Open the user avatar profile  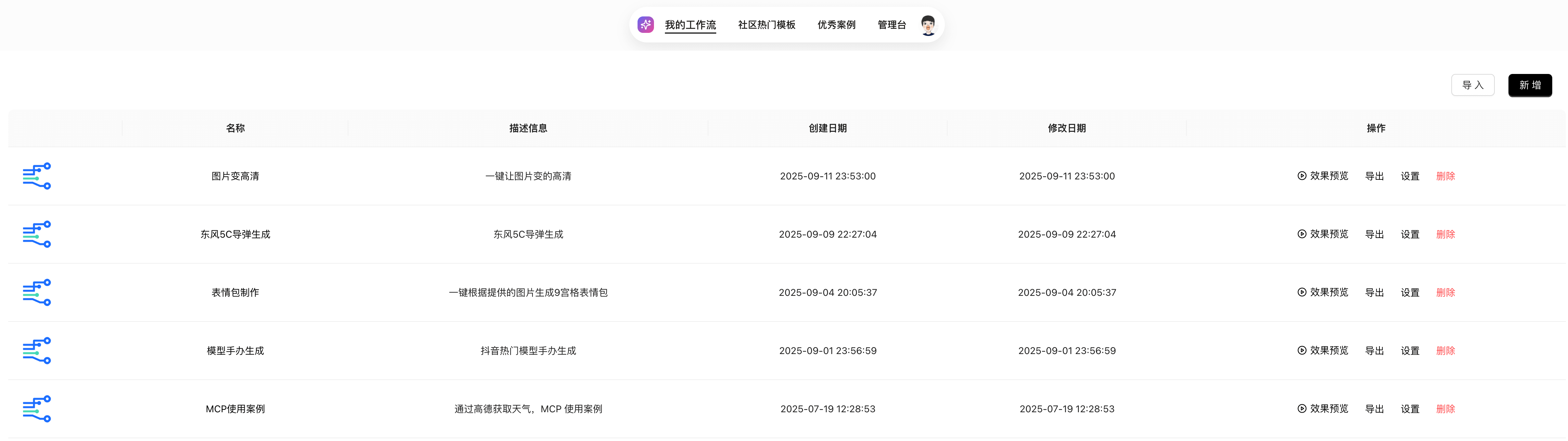(x=928, y=25)
